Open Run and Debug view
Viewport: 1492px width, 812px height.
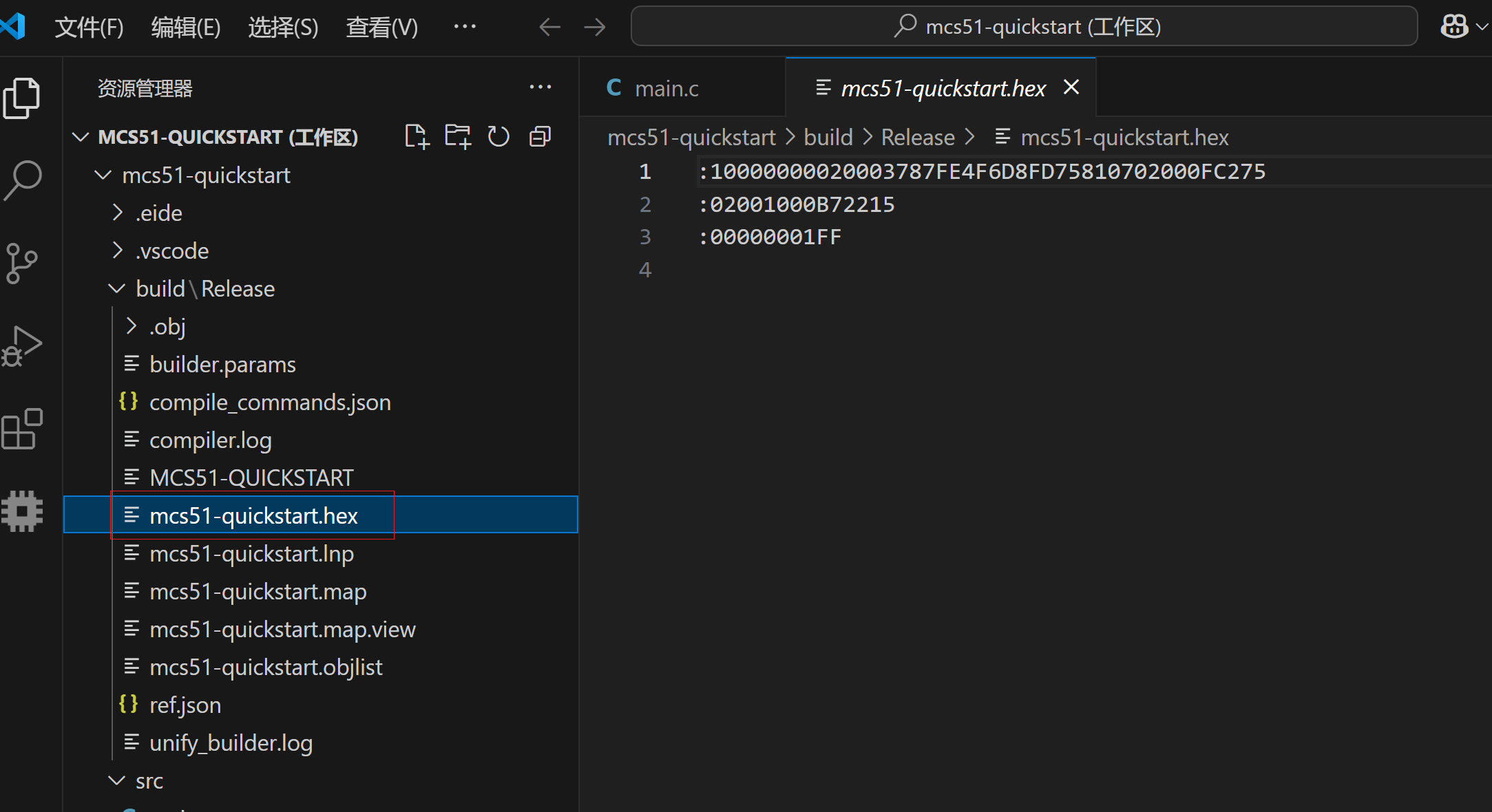(21, 346)
